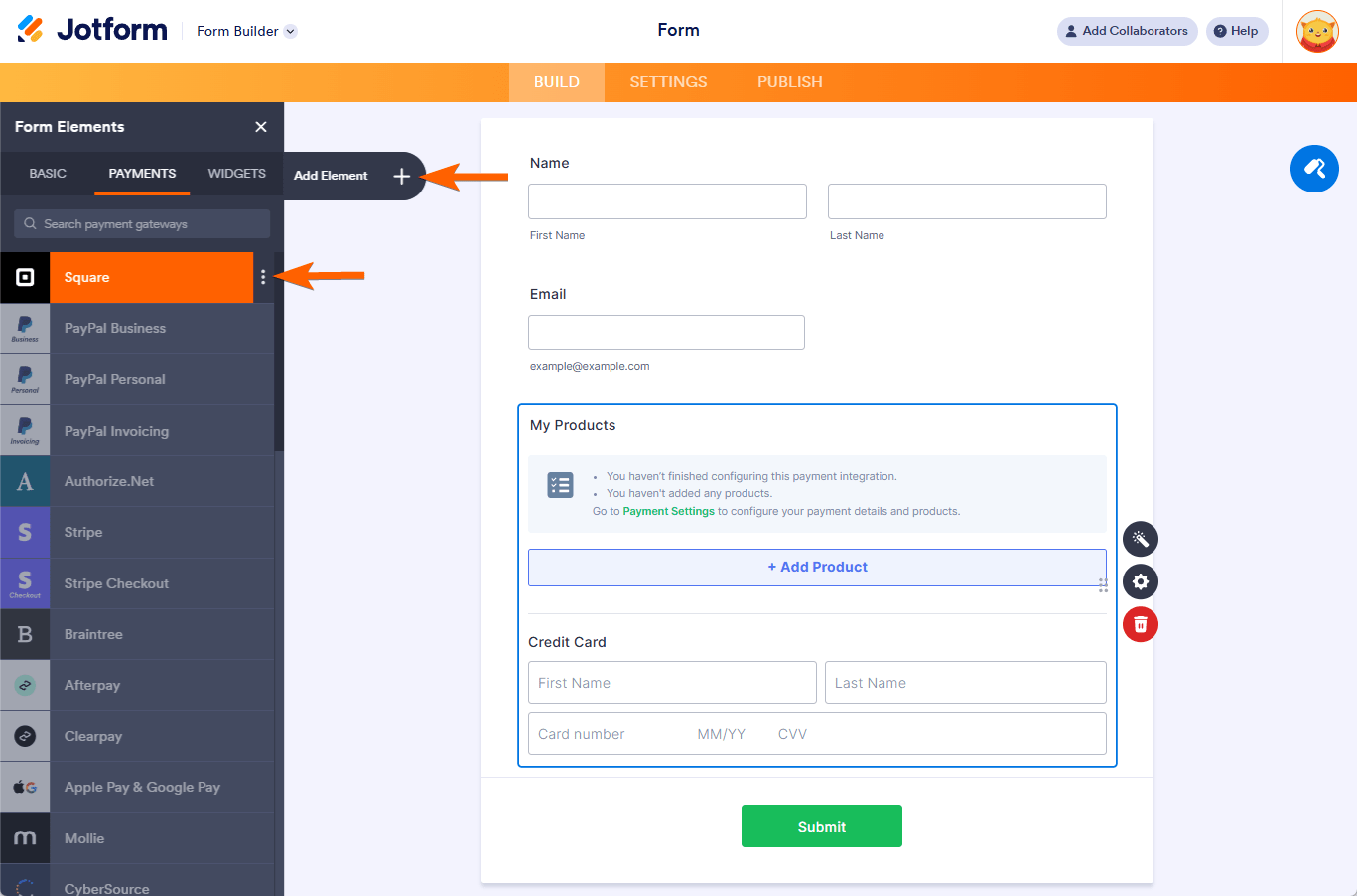Click the MM/YY expiry field

[721, 734]
